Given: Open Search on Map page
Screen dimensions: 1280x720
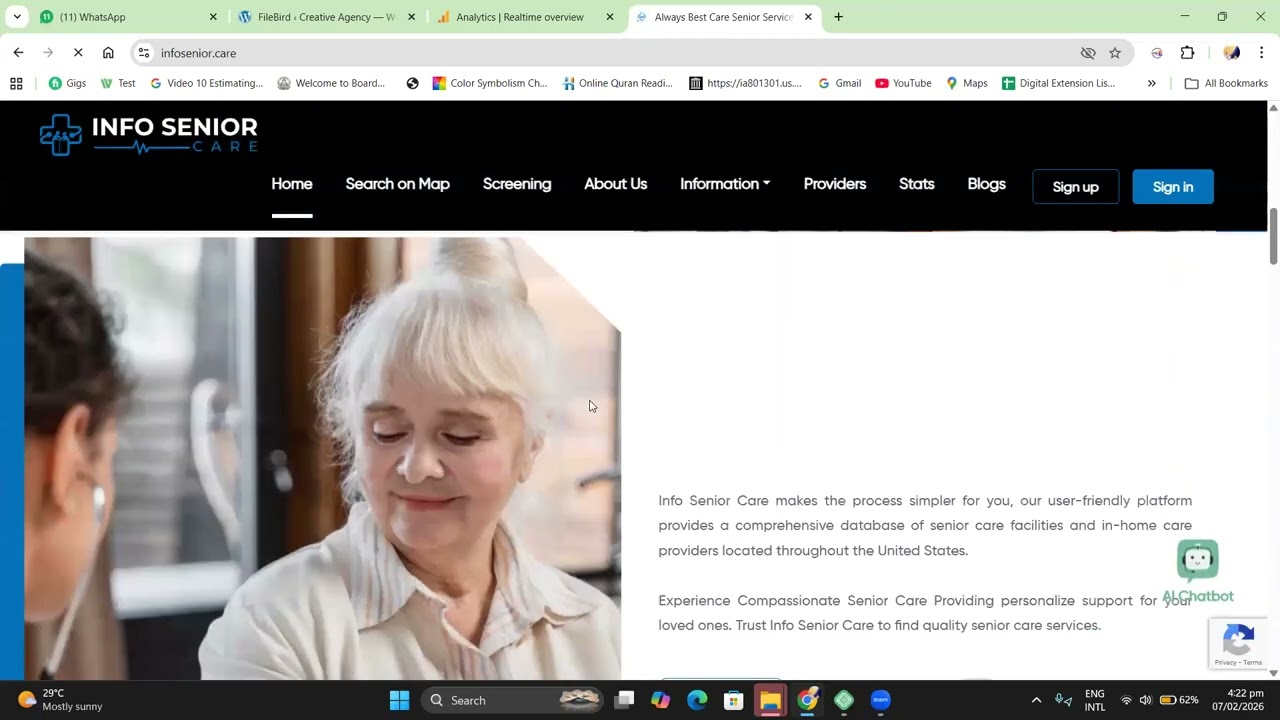Looking at the screenshot, I should tap(397, 184).
